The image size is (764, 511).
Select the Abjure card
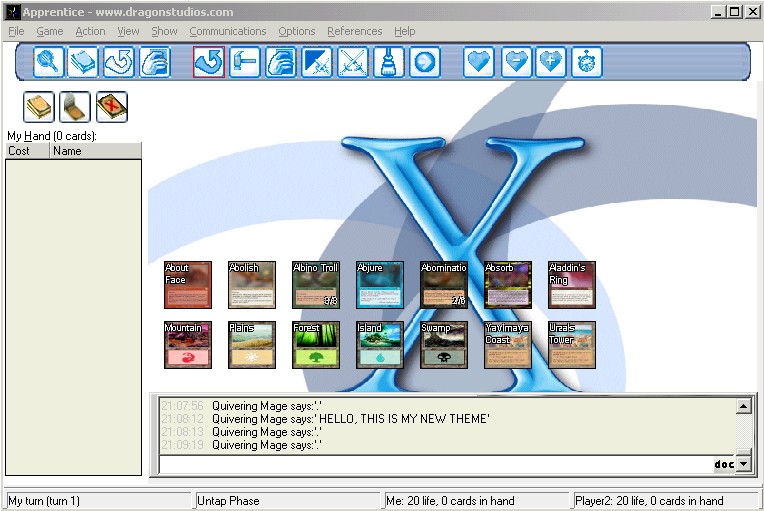tap(380, 285)
